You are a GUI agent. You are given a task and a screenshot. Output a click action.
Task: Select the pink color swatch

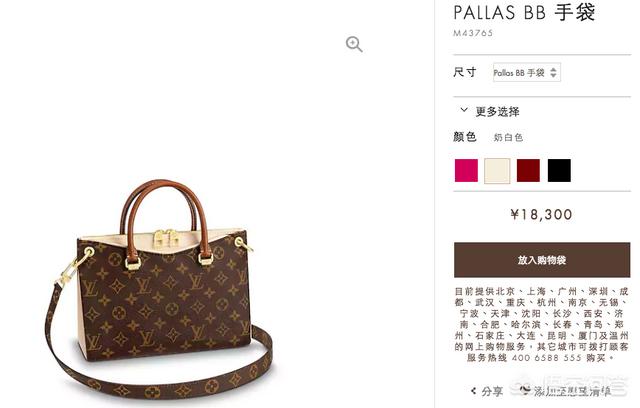tap(466, 171)
